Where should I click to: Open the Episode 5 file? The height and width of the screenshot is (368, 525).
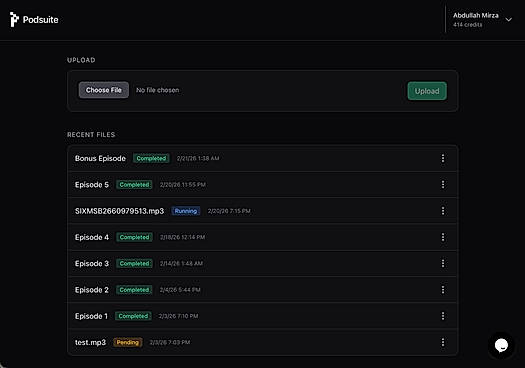(92, 185)
